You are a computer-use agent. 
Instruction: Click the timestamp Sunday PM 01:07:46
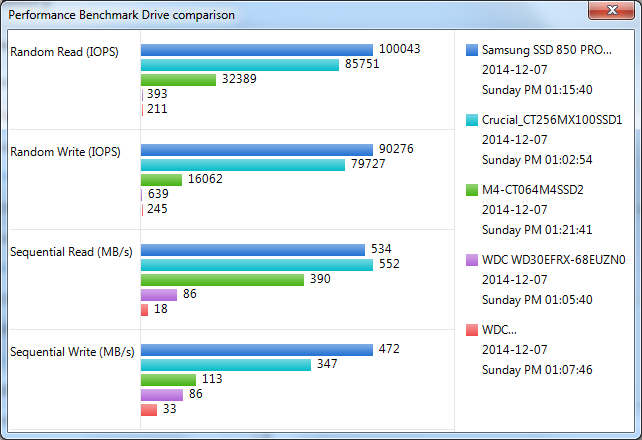(537, 370)
